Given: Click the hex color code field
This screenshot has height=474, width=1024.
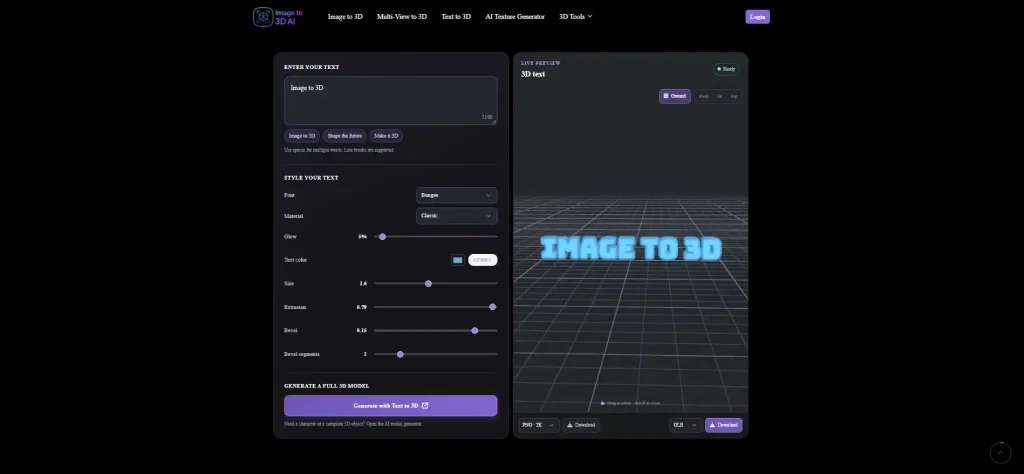Looking at the screenshot, I should click(x=483, y=260).
